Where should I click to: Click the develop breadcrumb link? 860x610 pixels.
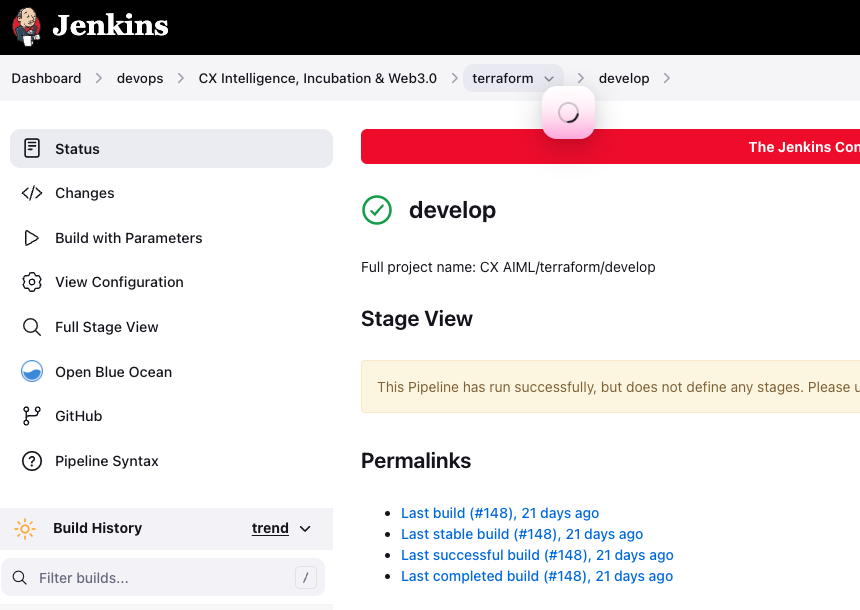point(624,78)
